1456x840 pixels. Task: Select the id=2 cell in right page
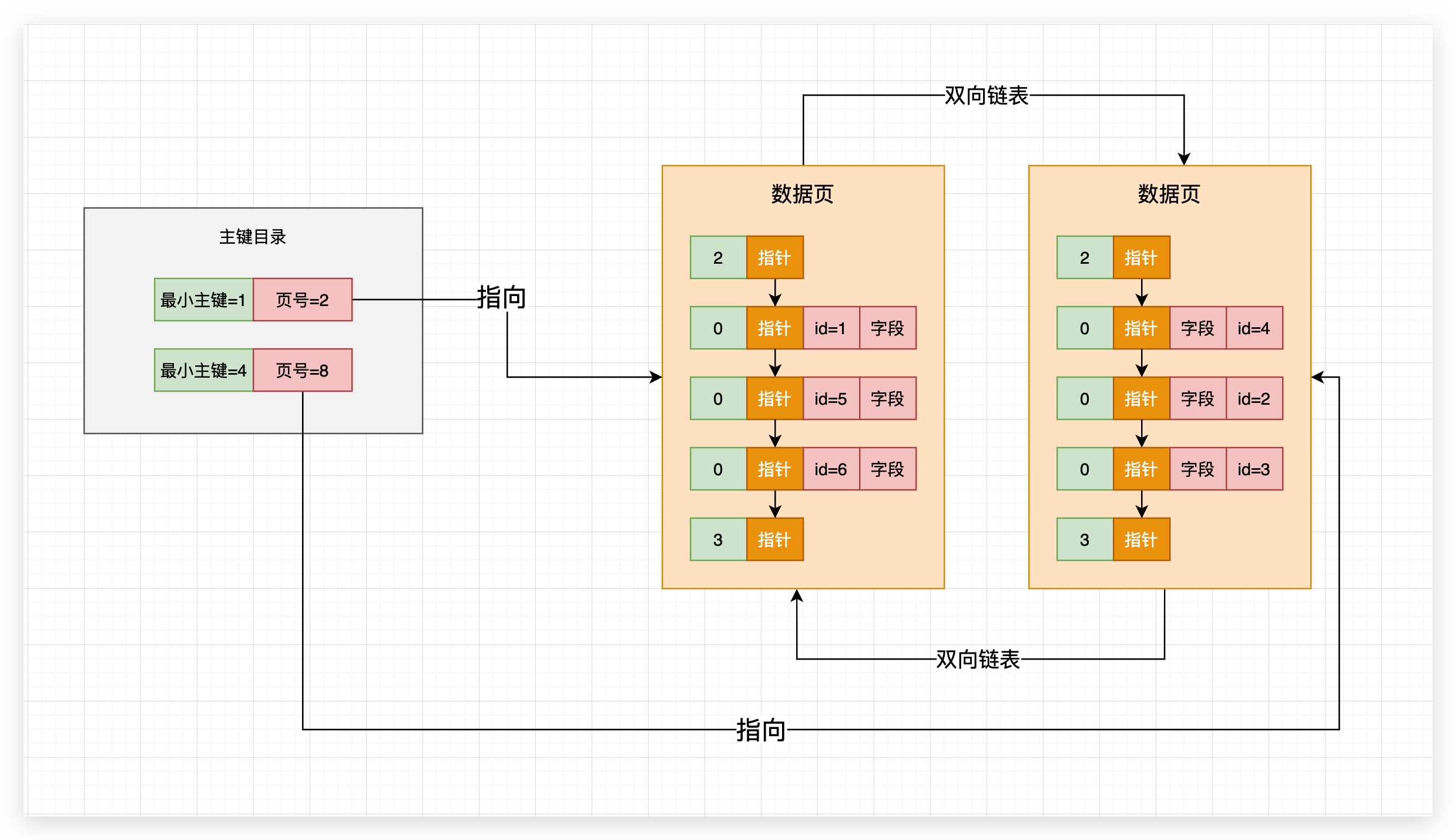point(1254,398)
